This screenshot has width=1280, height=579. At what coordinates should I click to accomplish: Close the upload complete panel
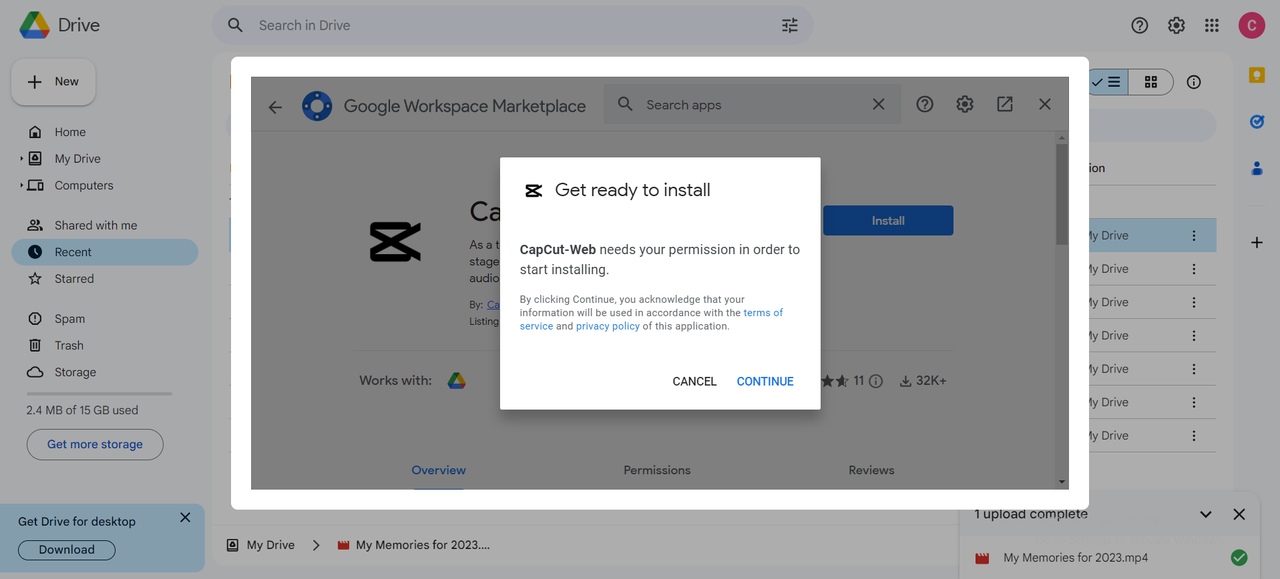click(x=1239, y=514)
